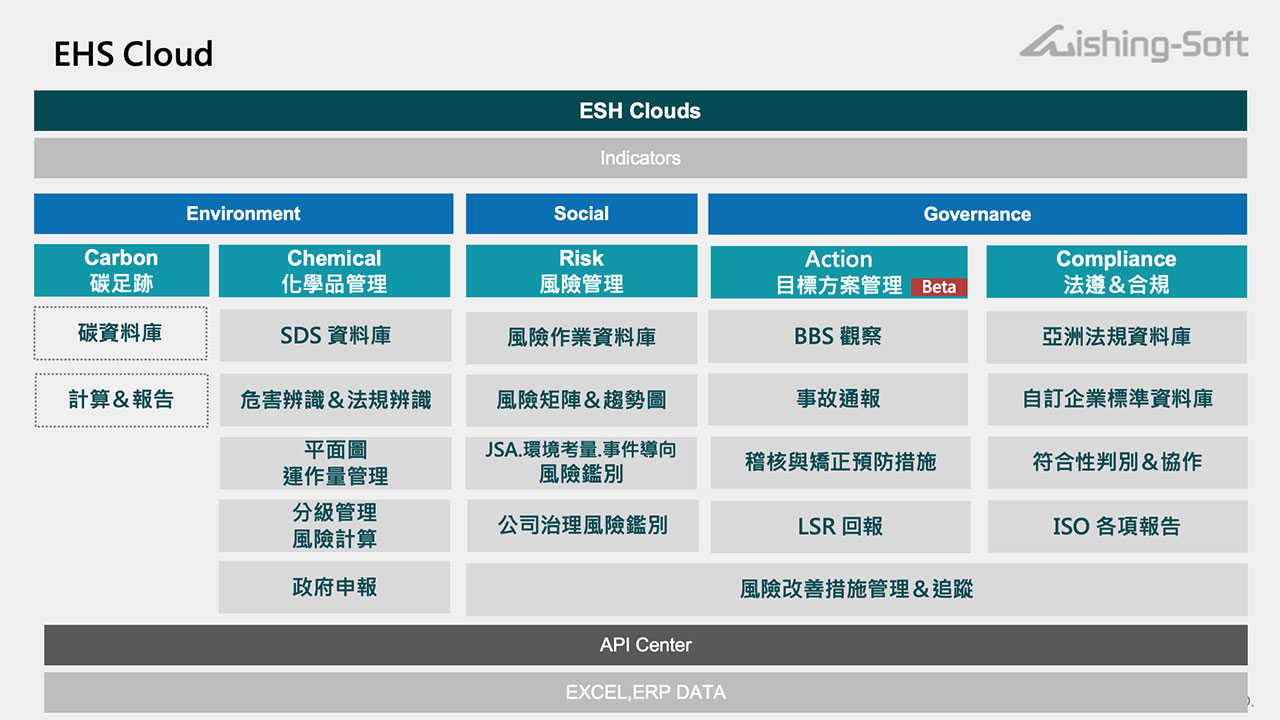Open BBS 觀察 item
Viewport: 1280px width, 720px height.
pos(838,336)
